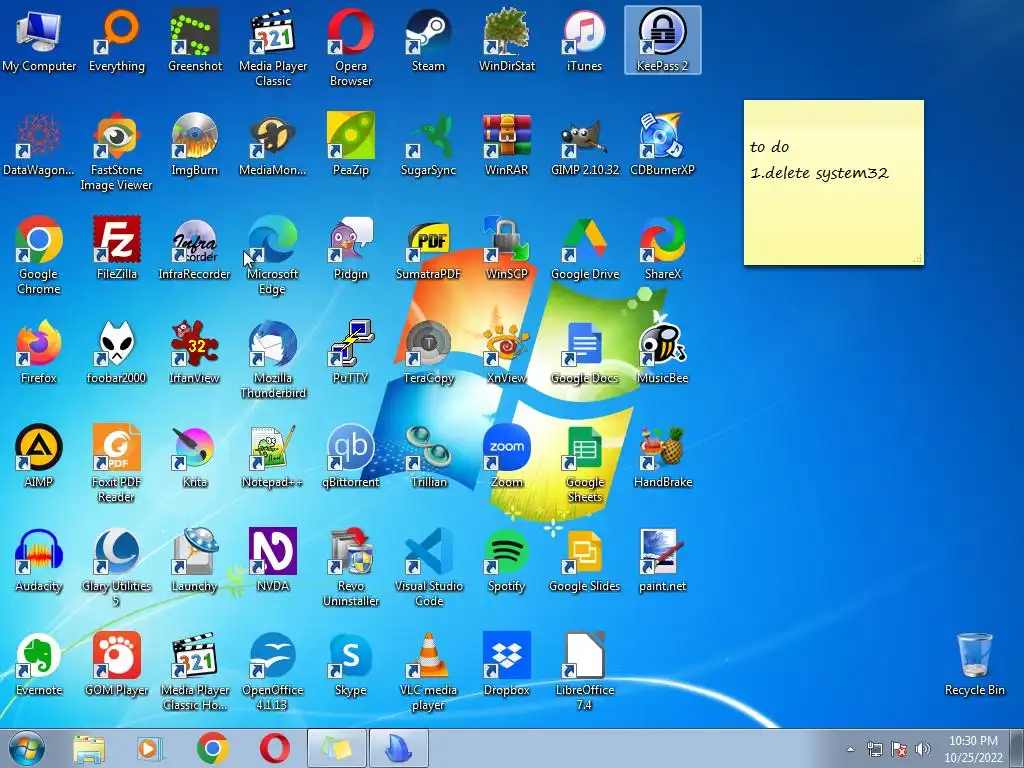
Task: Open the Sticky Notes taskbar button
Action: (x=337, y=748)
